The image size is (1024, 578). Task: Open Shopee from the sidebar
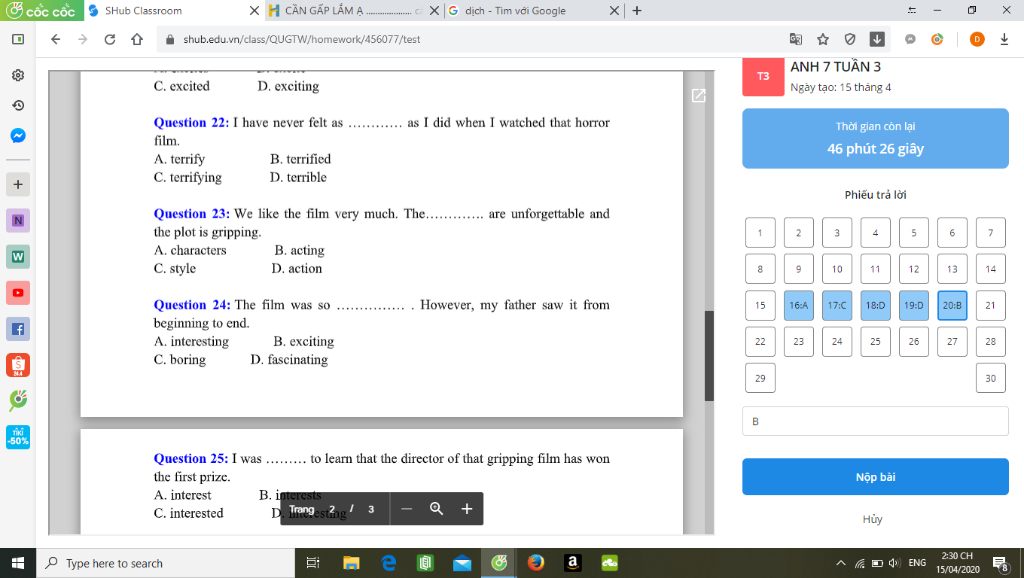click(18, 365)
